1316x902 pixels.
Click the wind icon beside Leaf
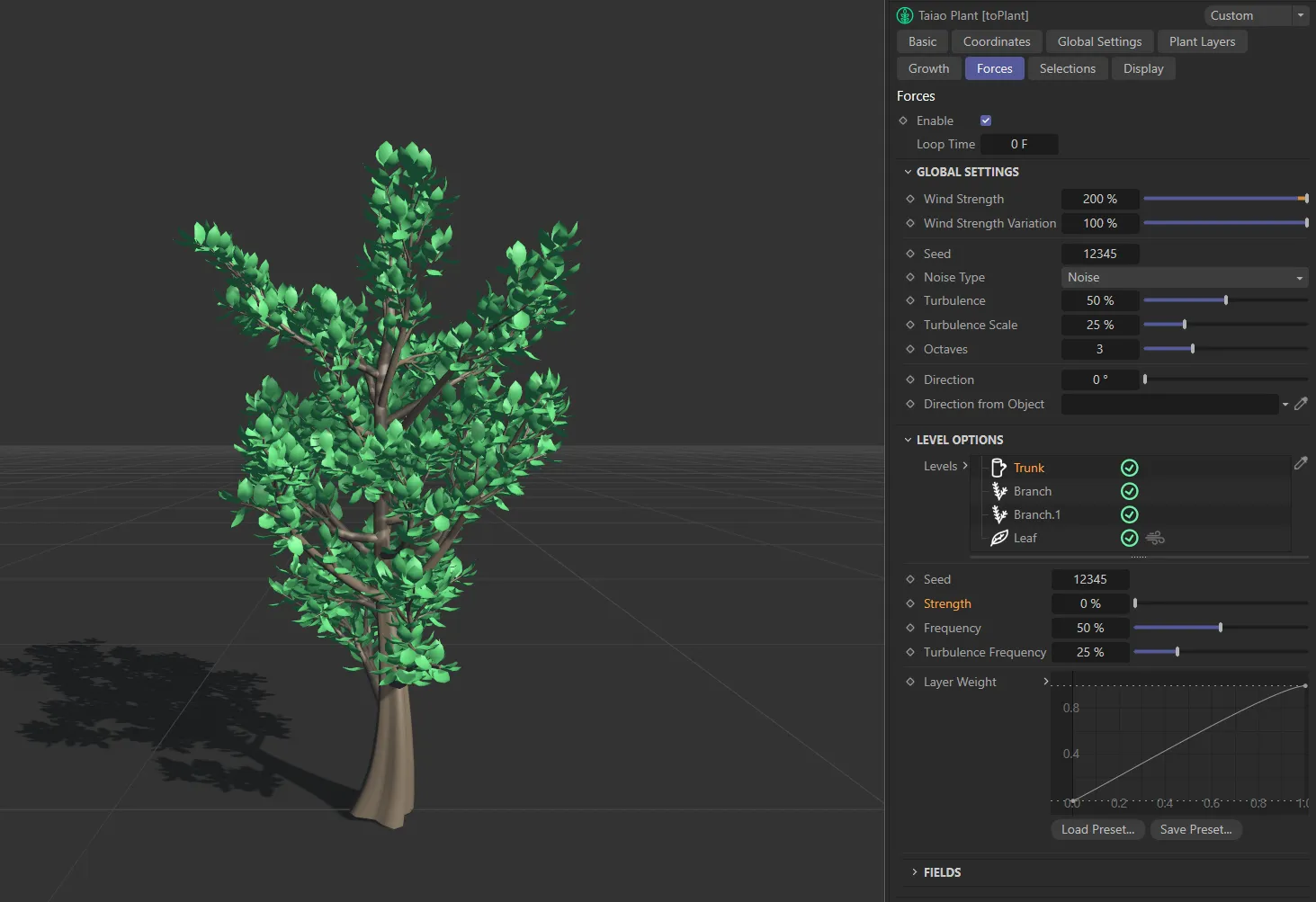1156,538
